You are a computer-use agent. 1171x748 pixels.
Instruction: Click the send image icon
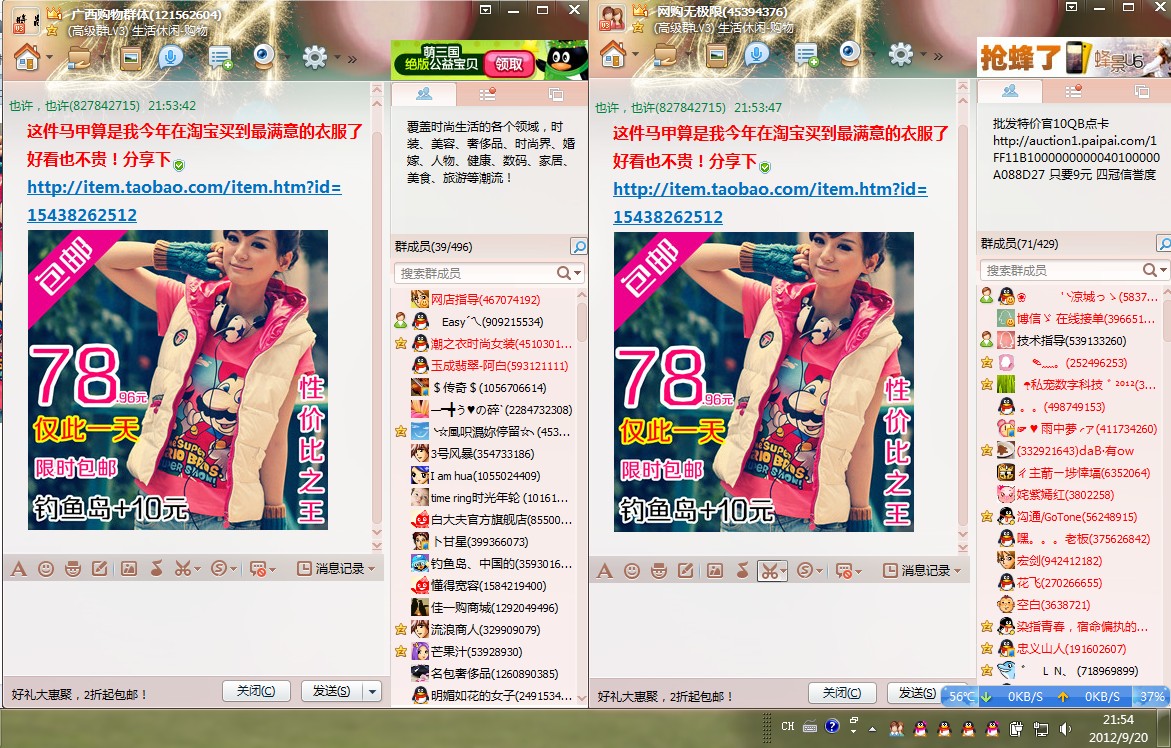click(x=129, y=568)
